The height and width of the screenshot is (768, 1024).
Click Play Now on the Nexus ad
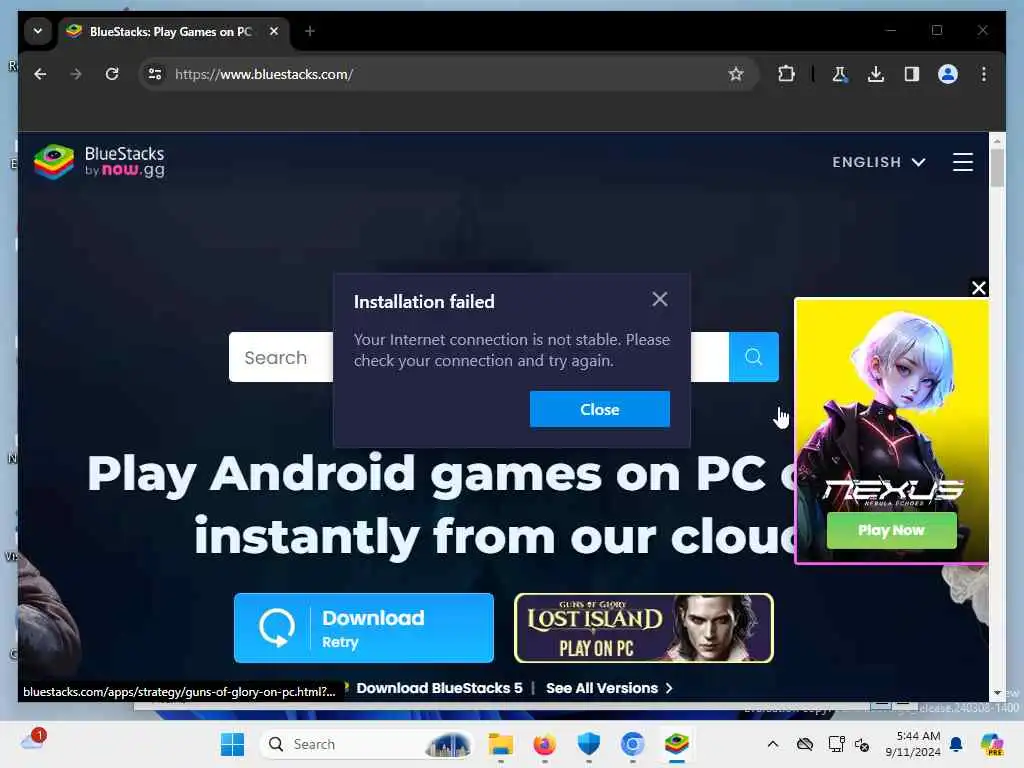coord(891,530)
